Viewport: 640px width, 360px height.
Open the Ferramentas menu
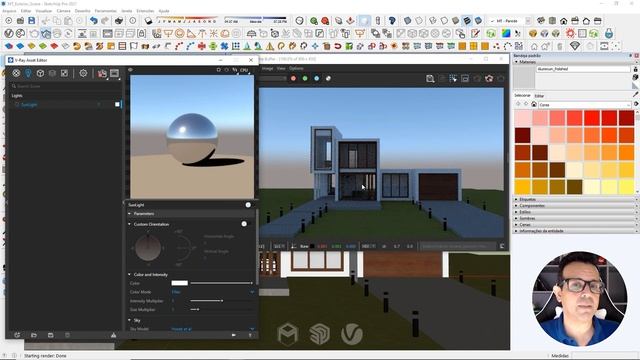[105, 11]
